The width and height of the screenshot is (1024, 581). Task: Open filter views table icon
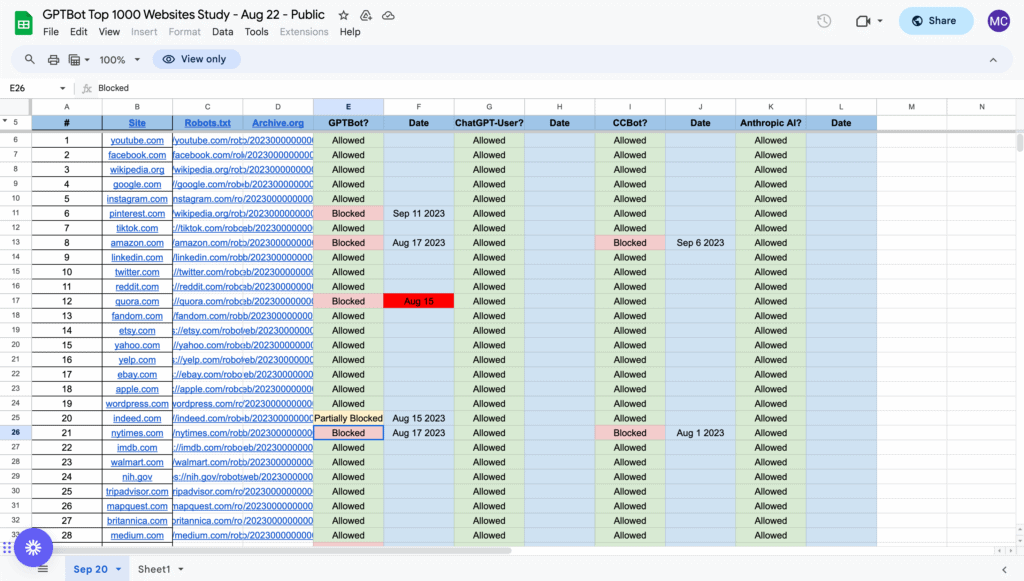pyautogui.click(x=74, y=59)
